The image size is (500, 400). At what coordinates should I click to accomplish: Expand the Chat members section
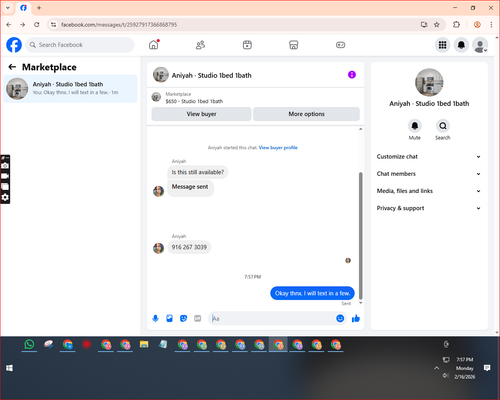(429, 174)
